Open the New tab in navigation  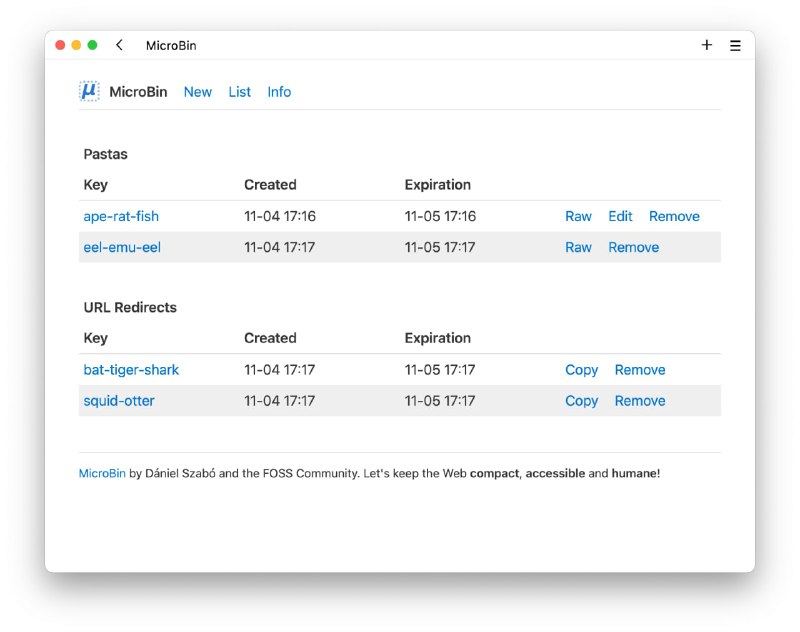[x=197, y=92]
